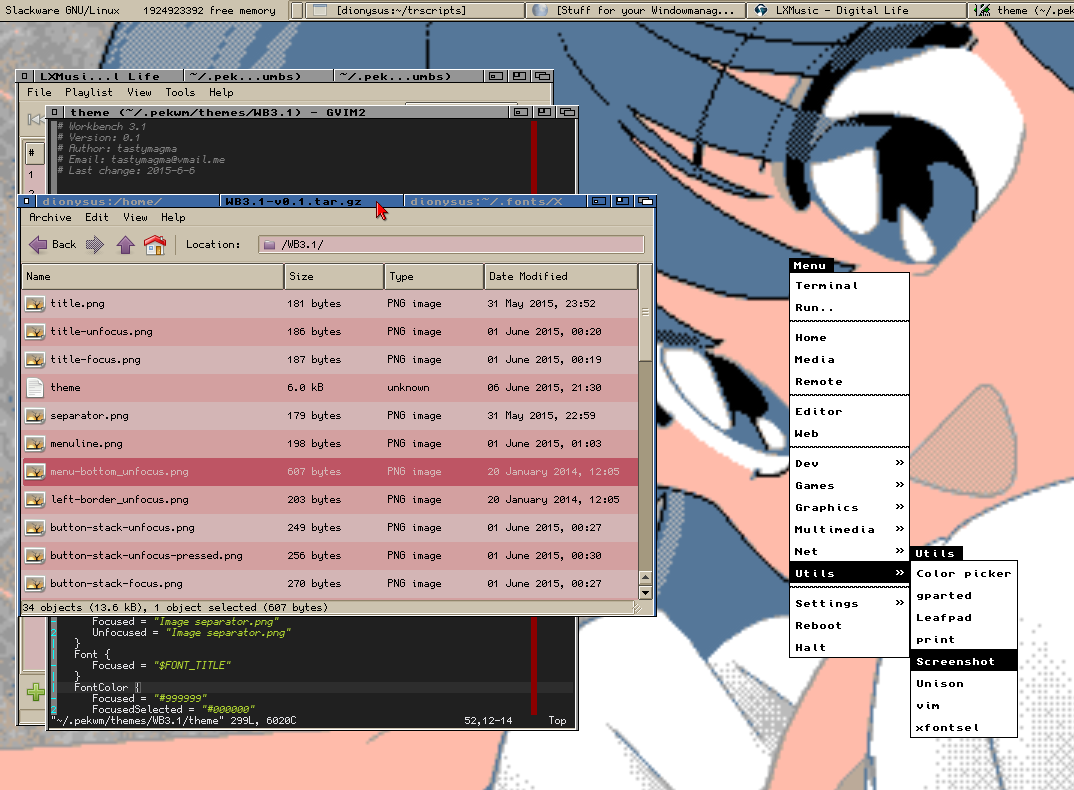Choose gparted in the Utils submenu
This screenshot has height=790, width=1074.
pos(964,596)
